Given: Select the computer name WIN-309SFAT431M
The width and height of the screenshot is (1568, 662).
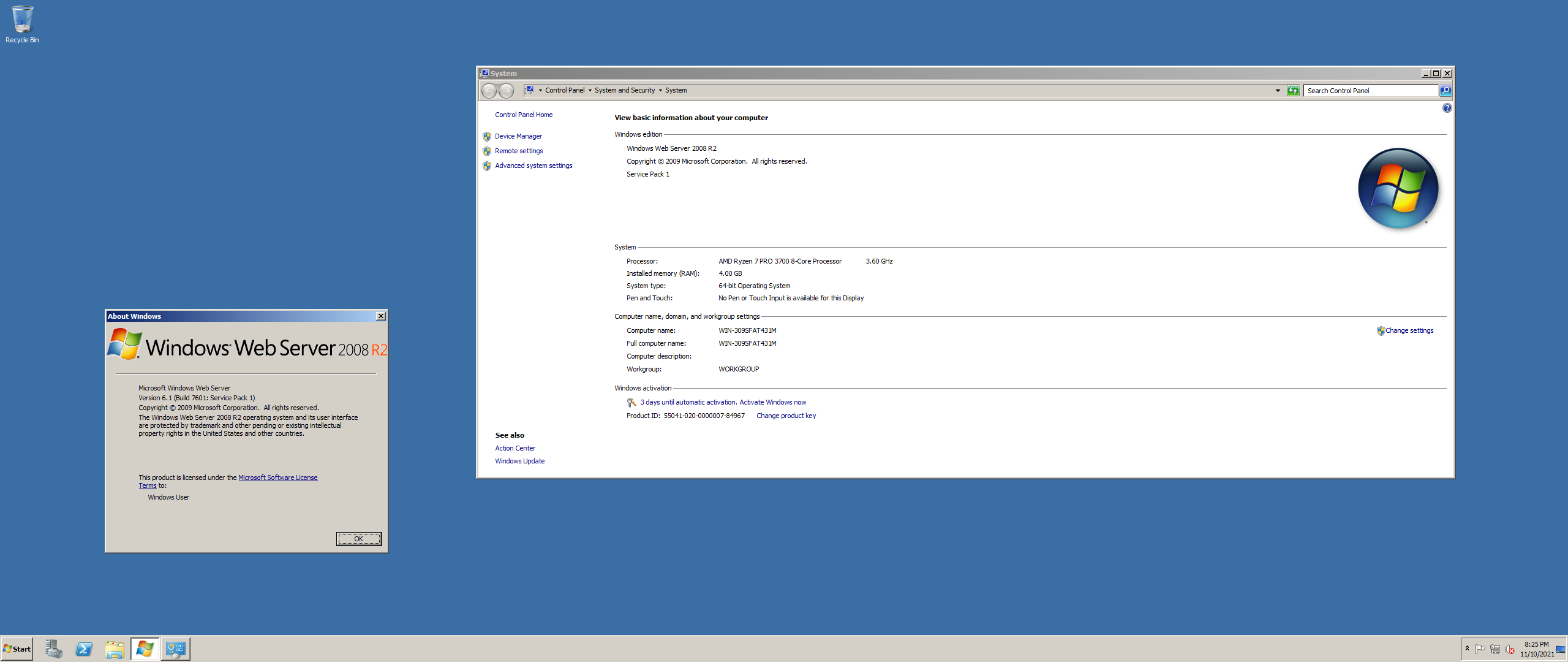Looking at the screenshot, I should click(x=747, y=330).
